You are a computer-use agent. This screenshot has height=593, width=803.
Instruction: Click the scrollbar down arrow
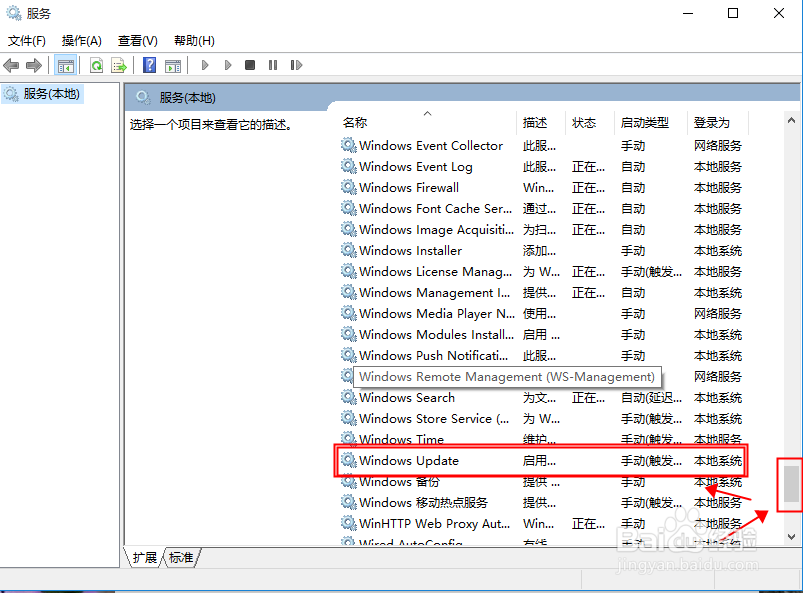coord(791,537)
